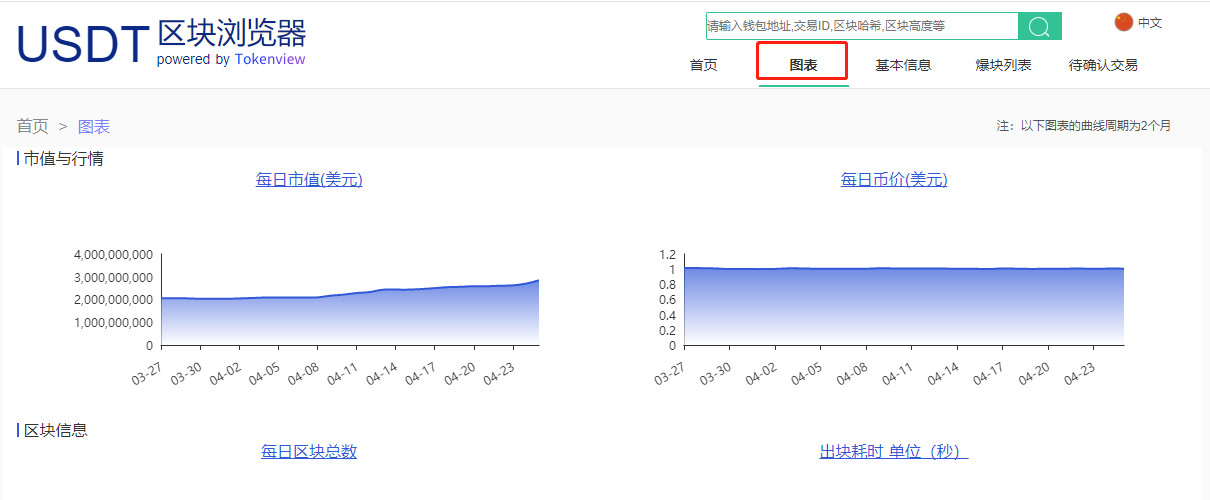Open the 首页 navigation tab
The width and height of the screenshot is (1210, 500).
(x=703, y=65)
